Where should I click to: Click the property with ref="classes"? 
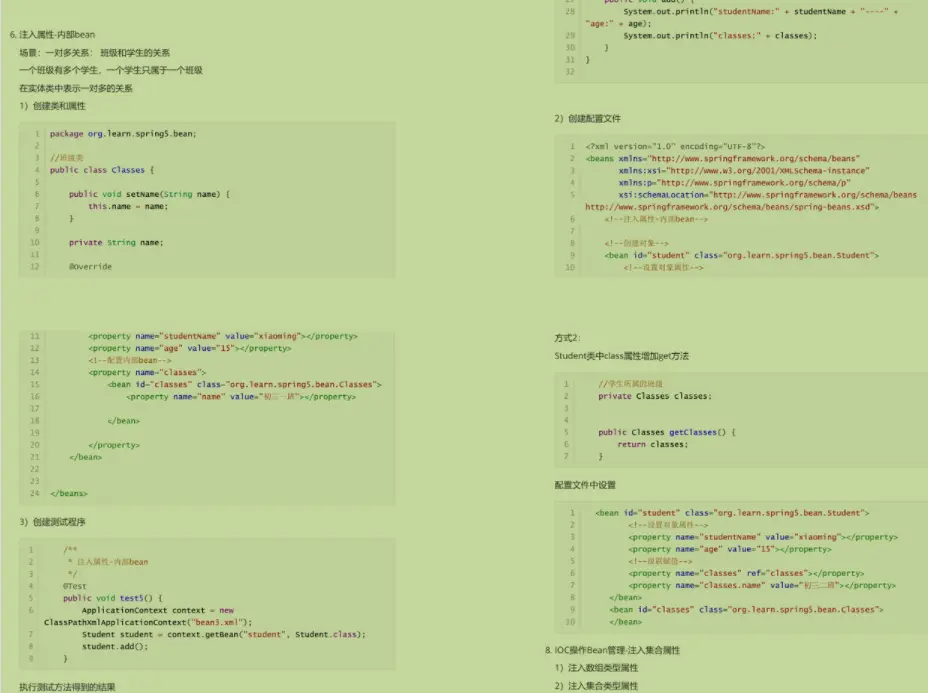[746, 573]
